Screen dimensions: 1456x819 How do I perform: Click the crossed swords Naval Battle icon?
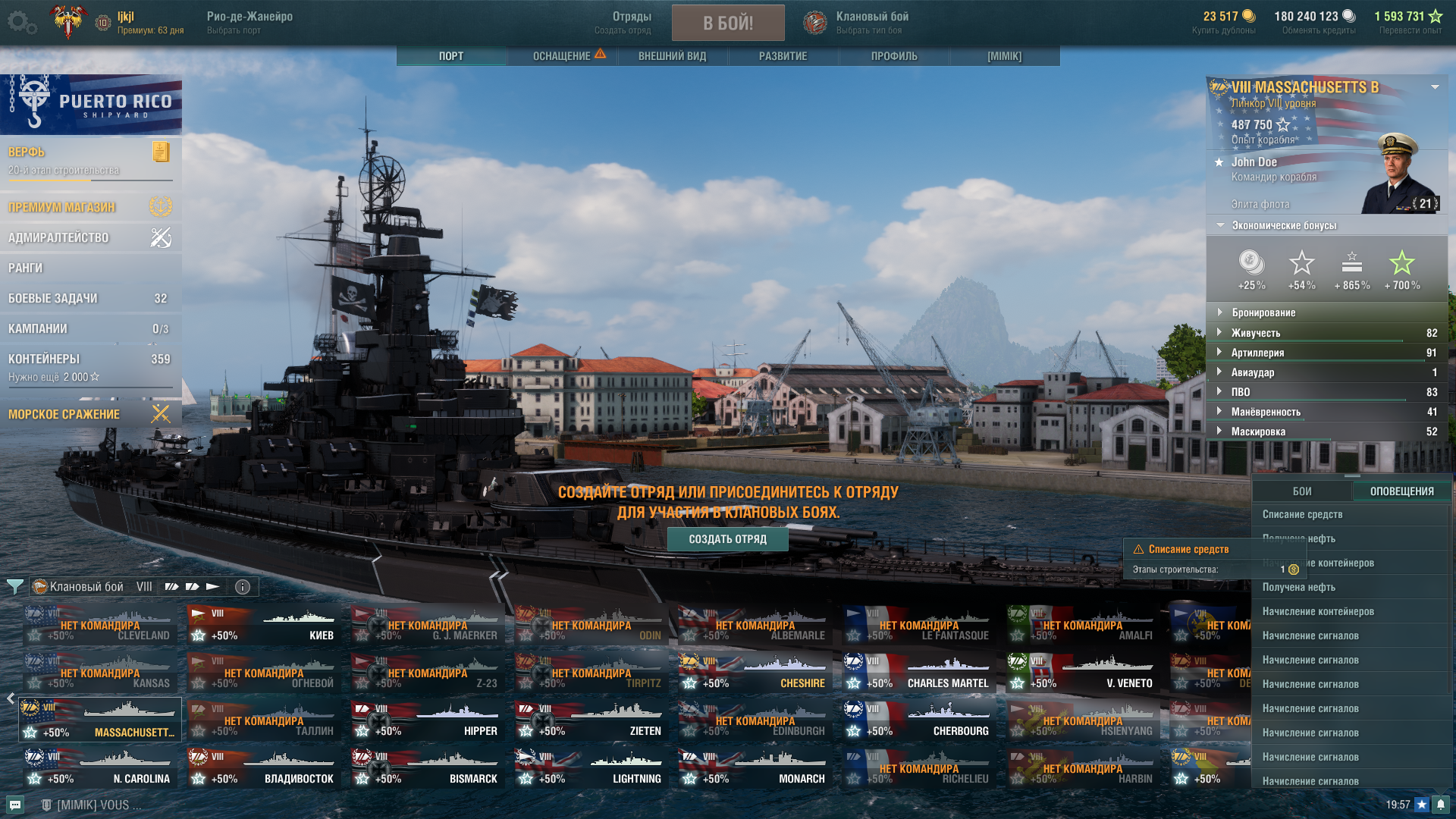161,413
